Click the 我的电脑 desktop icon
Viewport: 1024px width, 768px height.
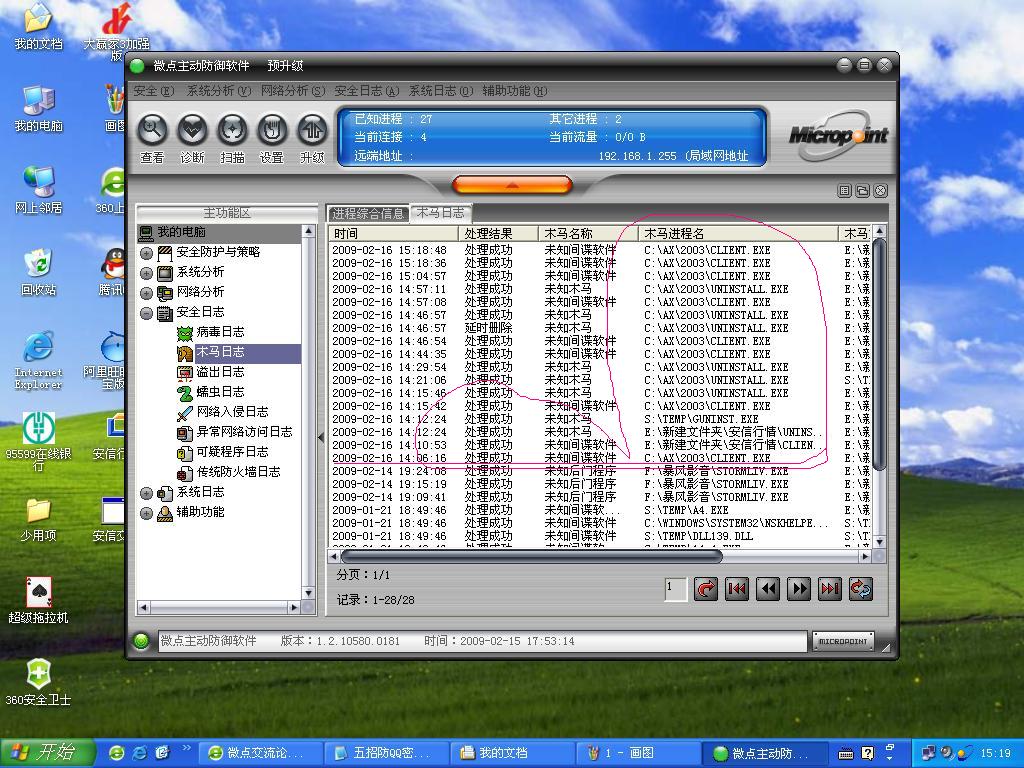38,108
